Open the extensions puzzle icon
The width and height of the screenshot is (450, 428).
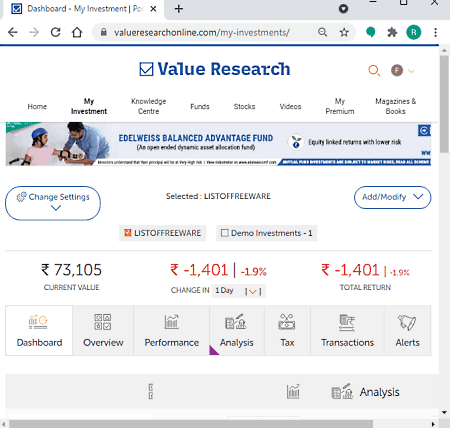click(392, 32)
